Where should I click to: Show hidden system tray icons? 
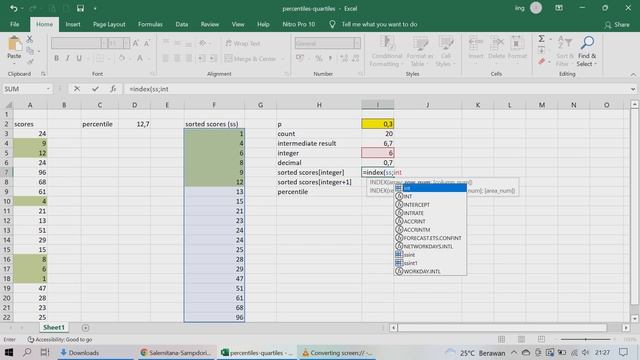514,352
